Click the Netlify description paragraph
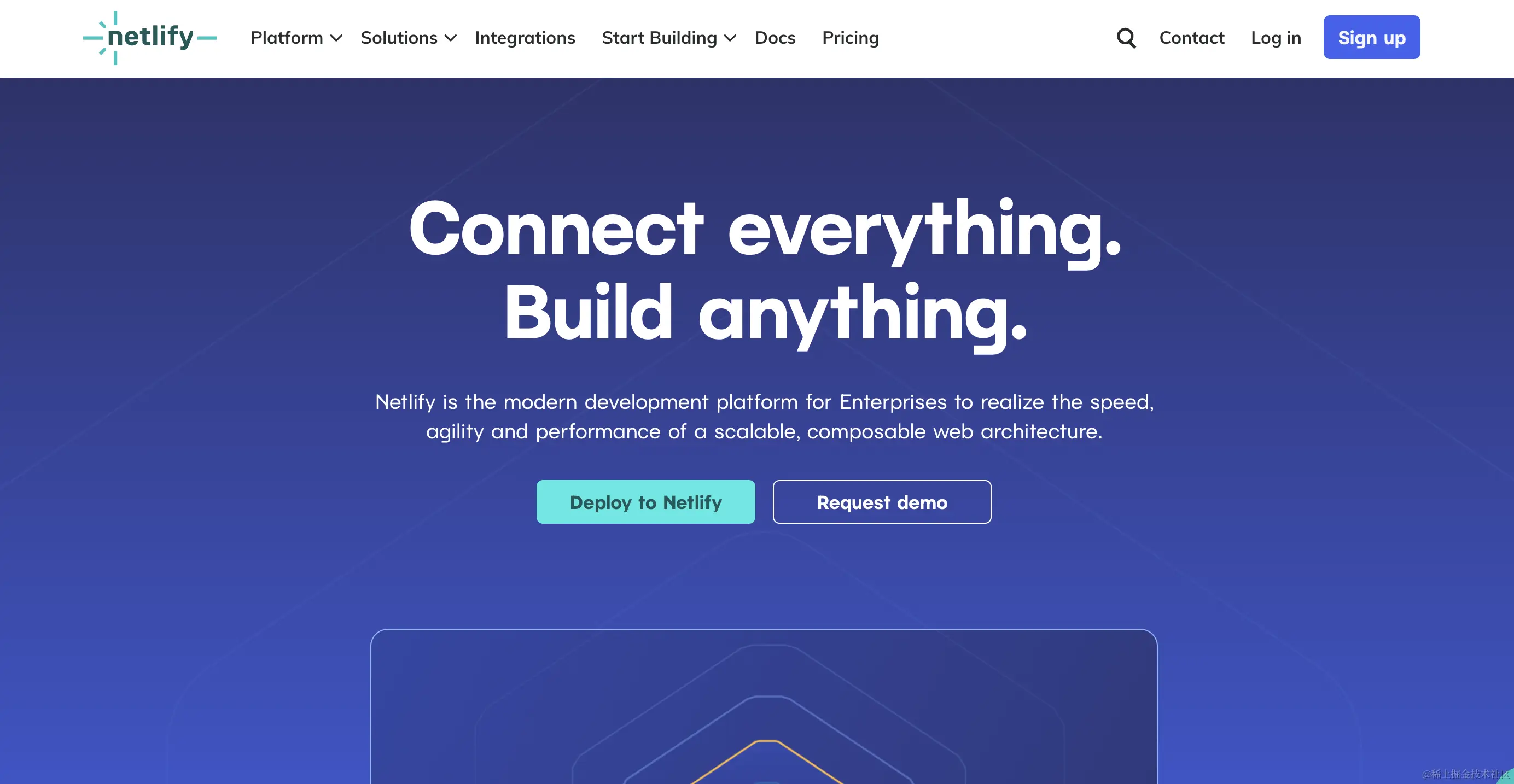 [x=764, y=417]
